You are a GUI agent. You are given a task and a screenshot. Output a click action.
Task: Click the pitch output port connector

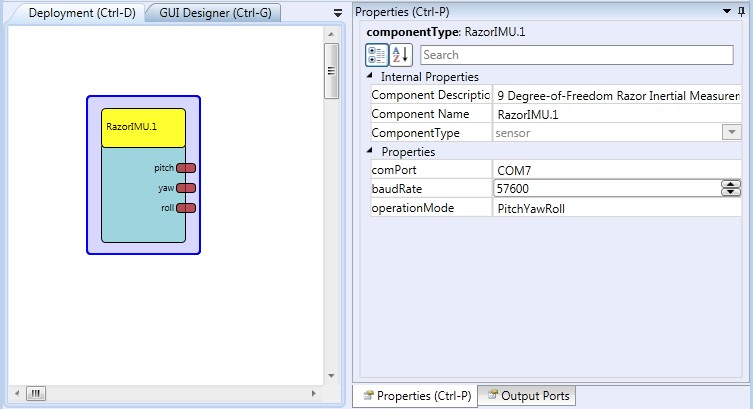click(x=186, y=168)
